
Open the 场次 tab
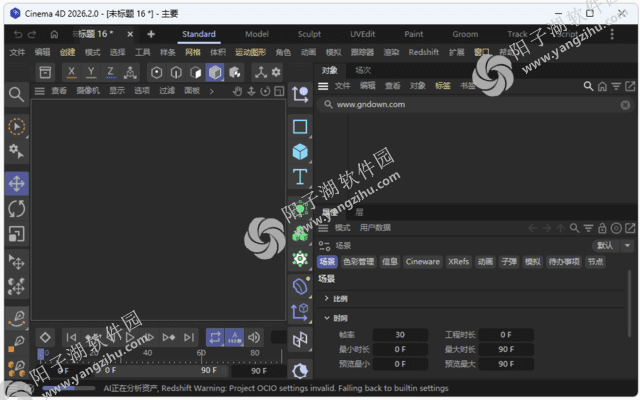pyautogui.click(x=363, y=70)
